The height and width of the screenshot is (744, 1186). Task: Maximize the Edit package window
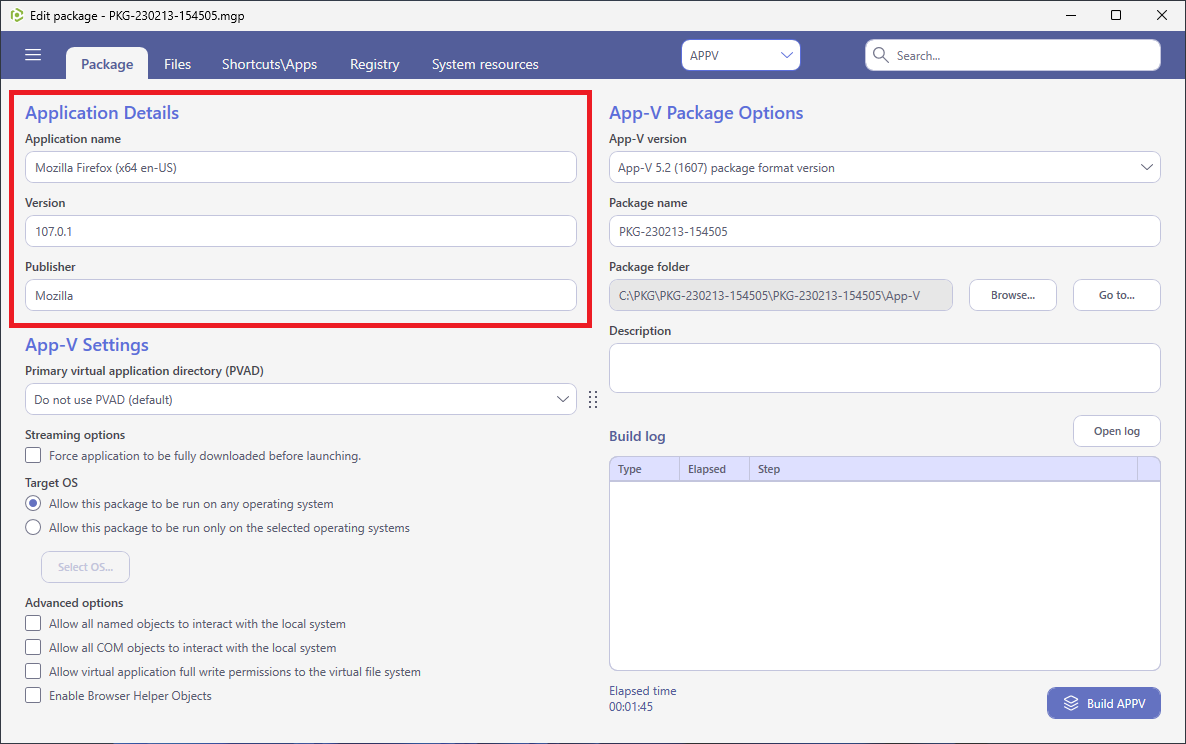pyautogui.click(x=1116, y=15)
